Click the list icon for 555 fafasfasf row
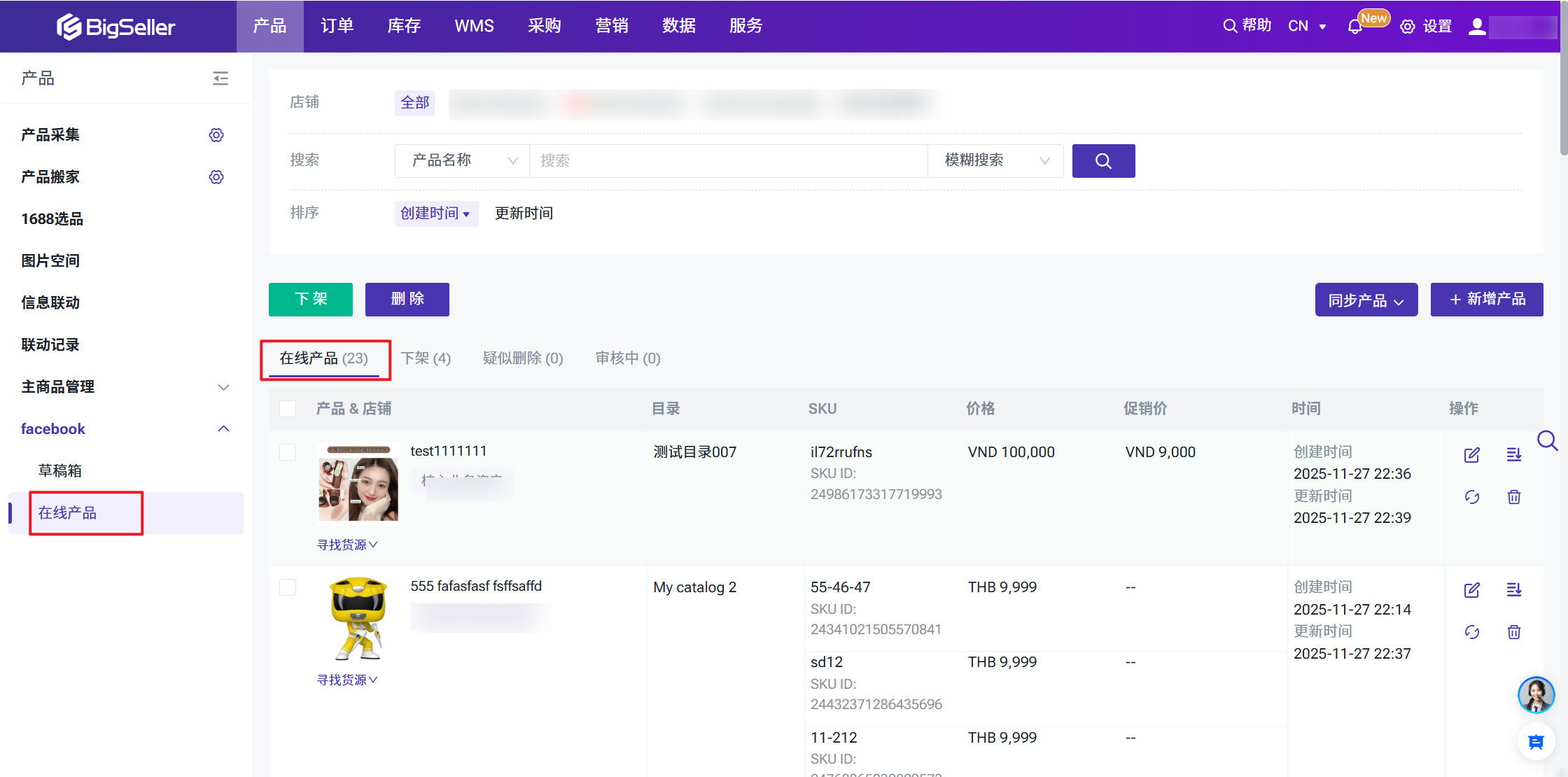The width and height of the screenshot is (1568, 777). (x=1513, y=590)
